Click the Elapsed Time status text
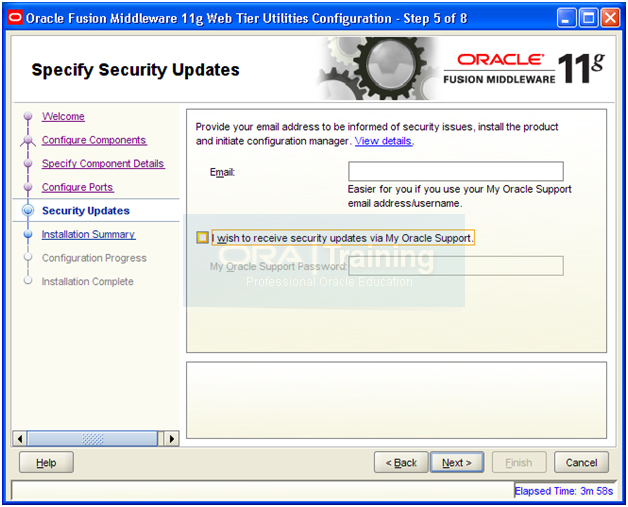The width and height of the screenshot is (628, 507). (564, 491)
